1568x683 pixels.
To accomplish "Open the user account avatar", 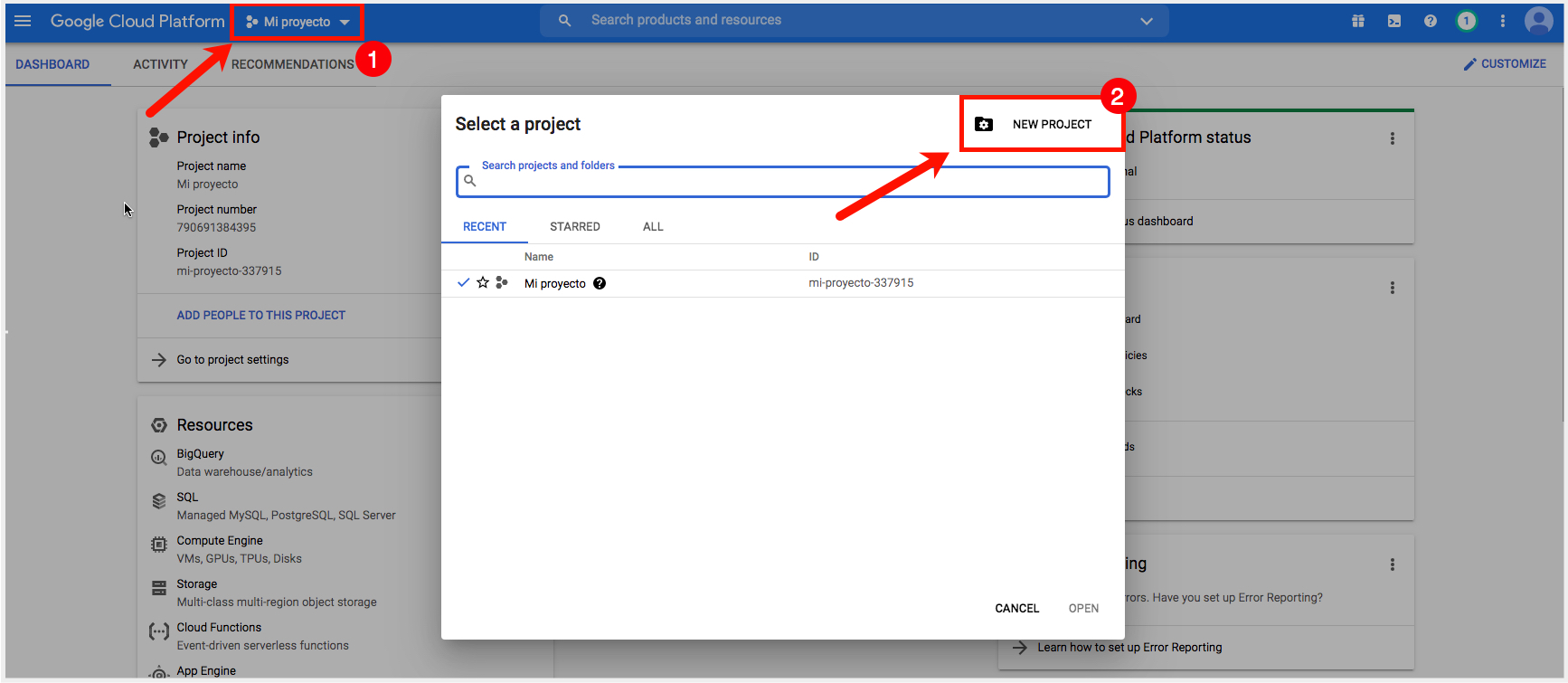I will click(1539, 20).
